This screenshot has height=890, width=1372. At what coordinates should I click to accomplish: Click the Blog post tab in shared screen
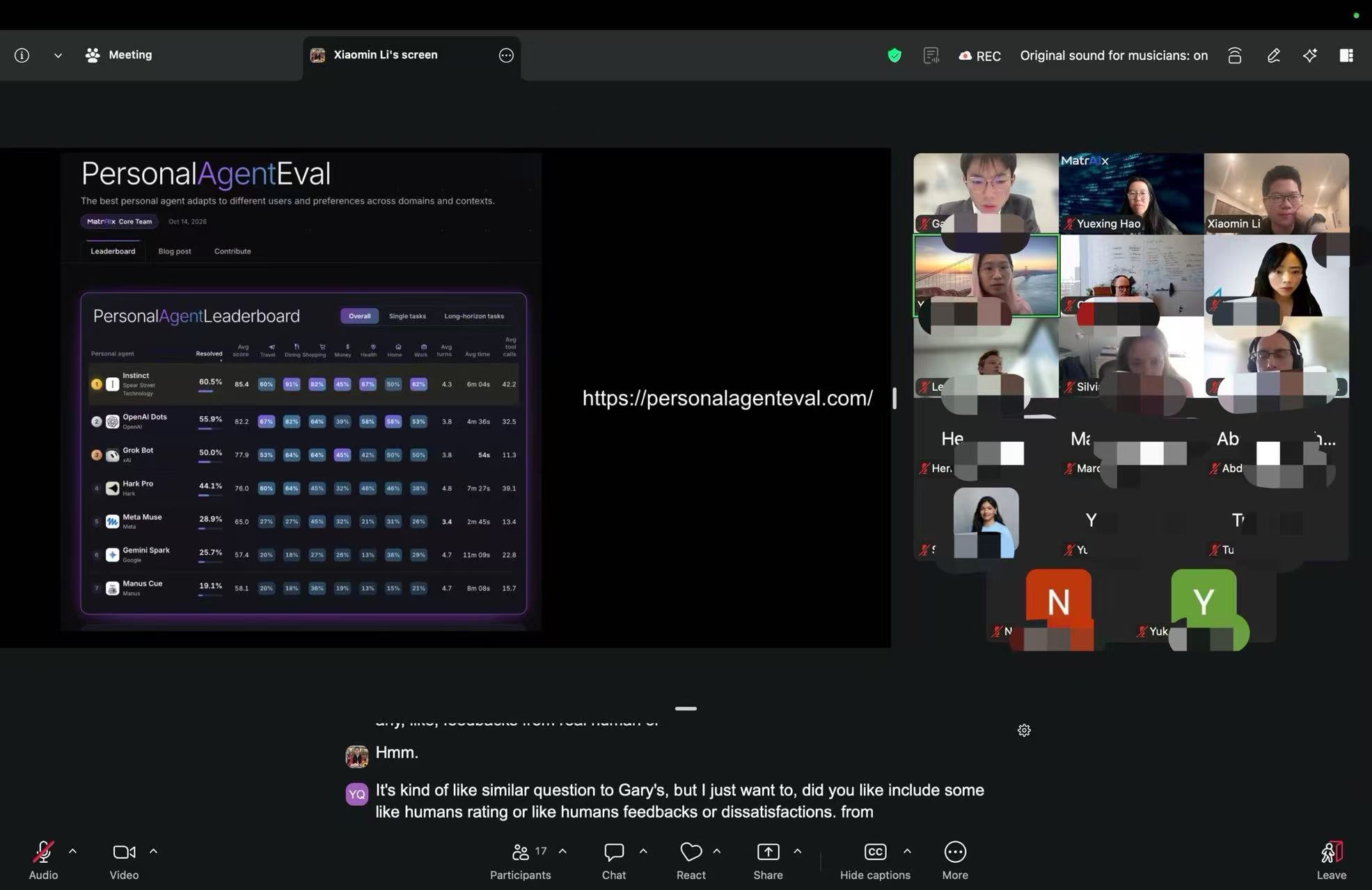[x=175, y=251]
